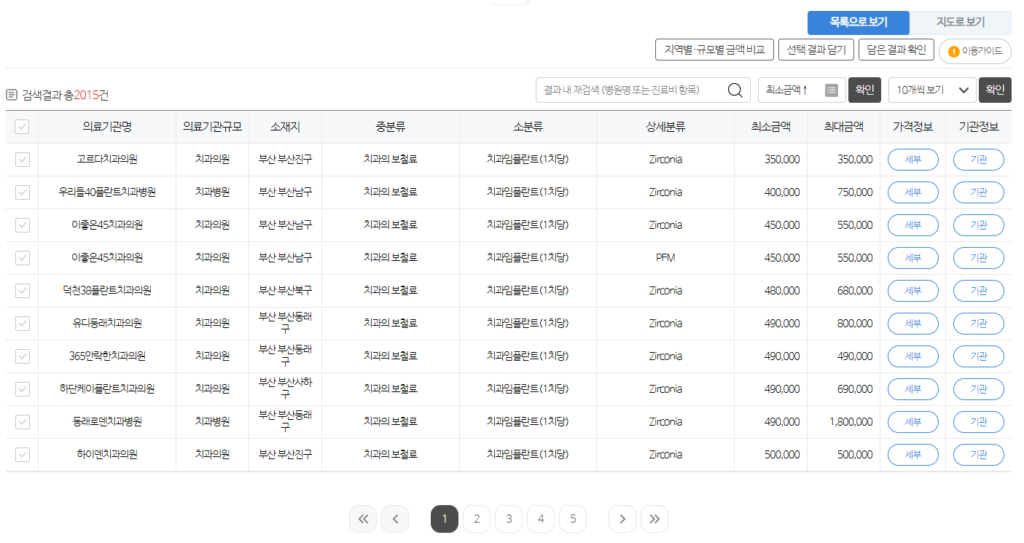Open 기관 info for 고르다치과의원
This screenshot has width=1024, height=543.
click(978, 159)
